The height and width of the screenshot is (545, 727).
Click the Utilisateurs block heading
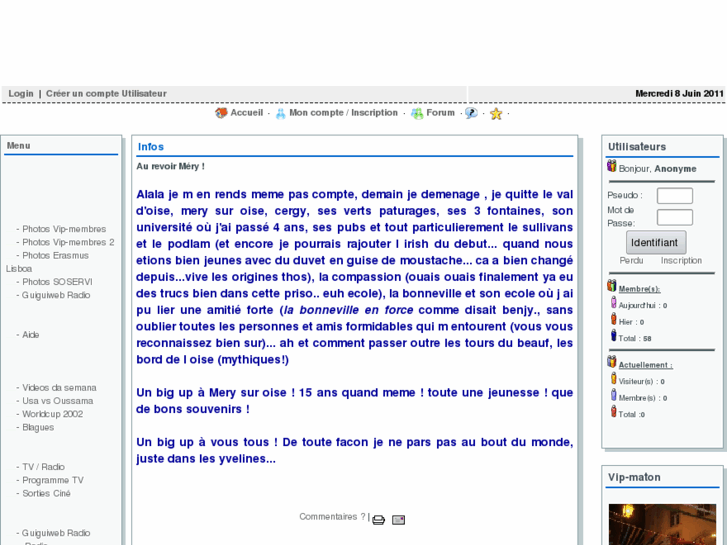637,147
